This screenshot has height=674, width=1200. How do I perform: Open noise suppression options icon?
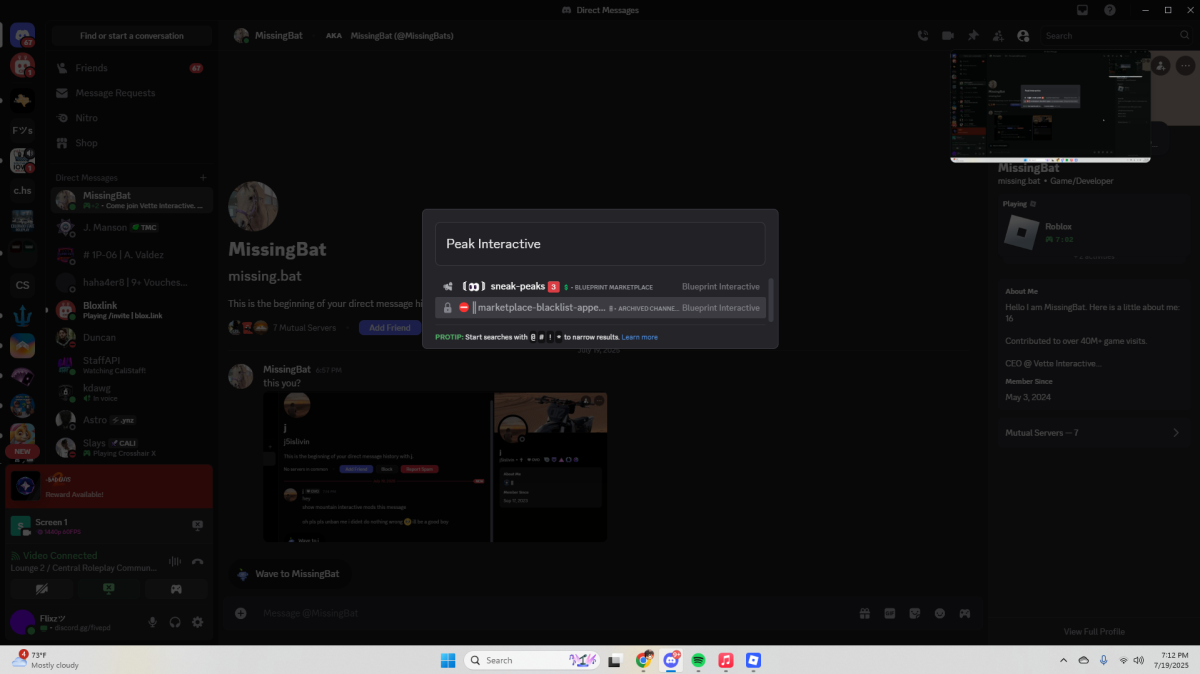click(x=175, y=562)
